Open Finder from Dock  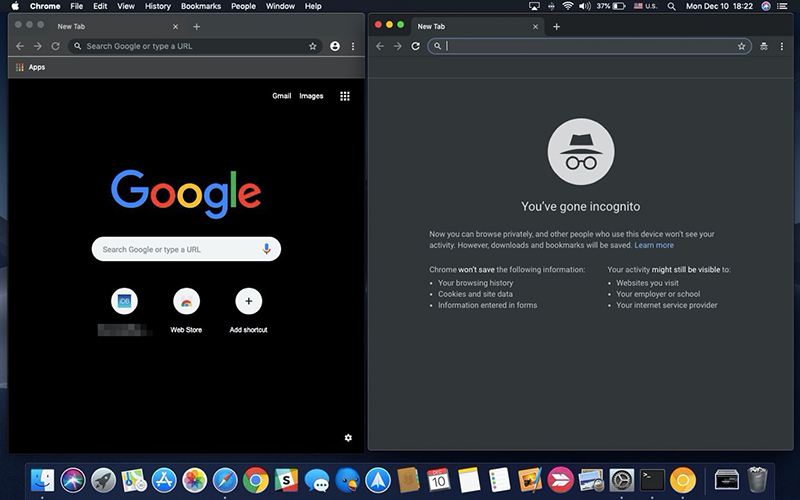tap(42, 480)
